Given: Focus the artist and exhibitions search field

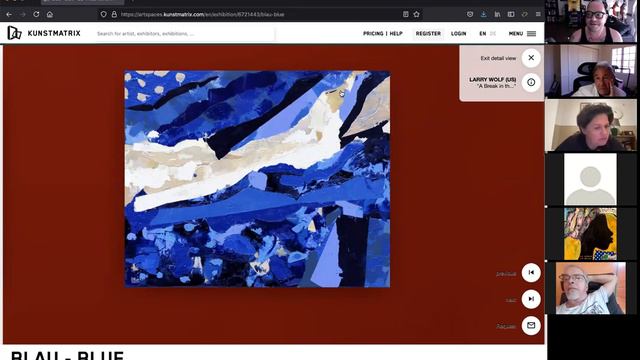Looking at the screenshot, I should 184,33.
